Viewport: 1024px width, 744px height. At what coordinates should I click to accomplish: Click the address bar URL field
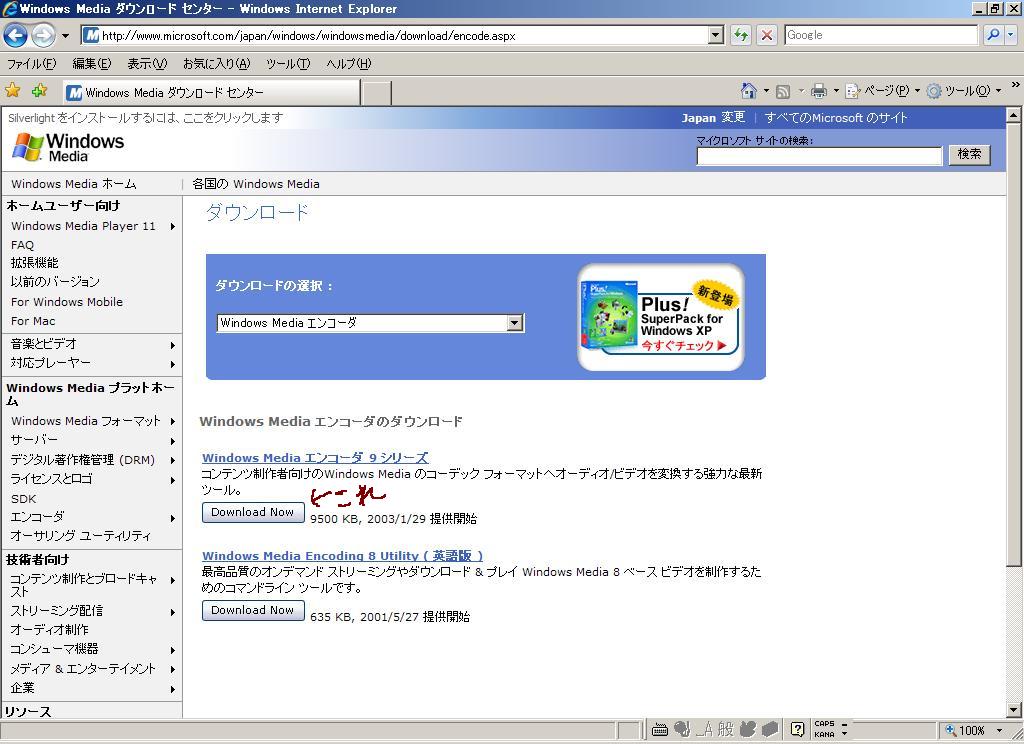395,35
